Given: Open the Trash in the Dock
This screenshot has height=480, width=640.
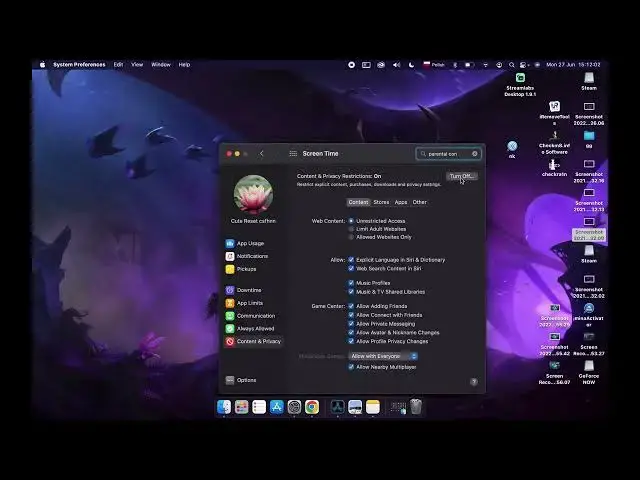Looking at the screenshot, I should (x=416, y=407).
